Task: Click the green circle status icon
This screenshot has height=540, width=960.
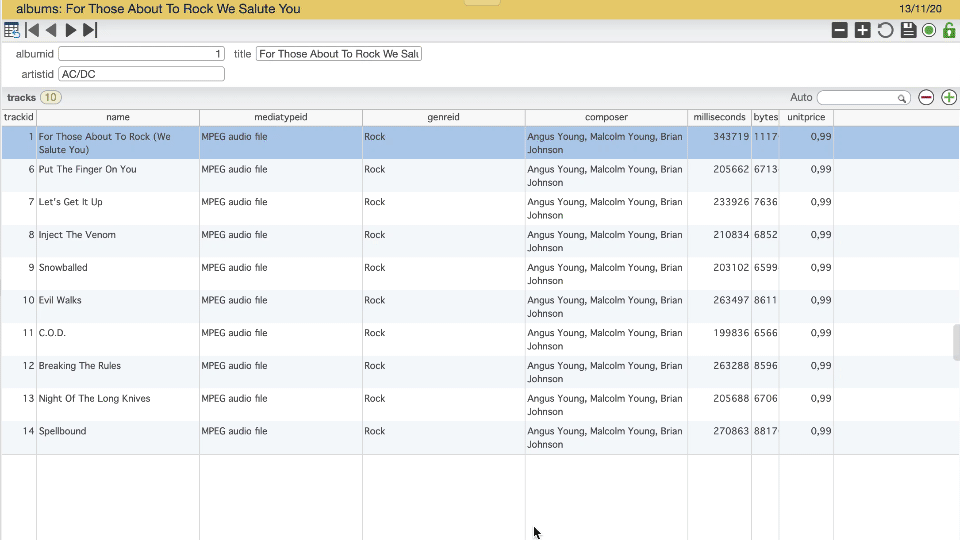Action: coord(929,30)
